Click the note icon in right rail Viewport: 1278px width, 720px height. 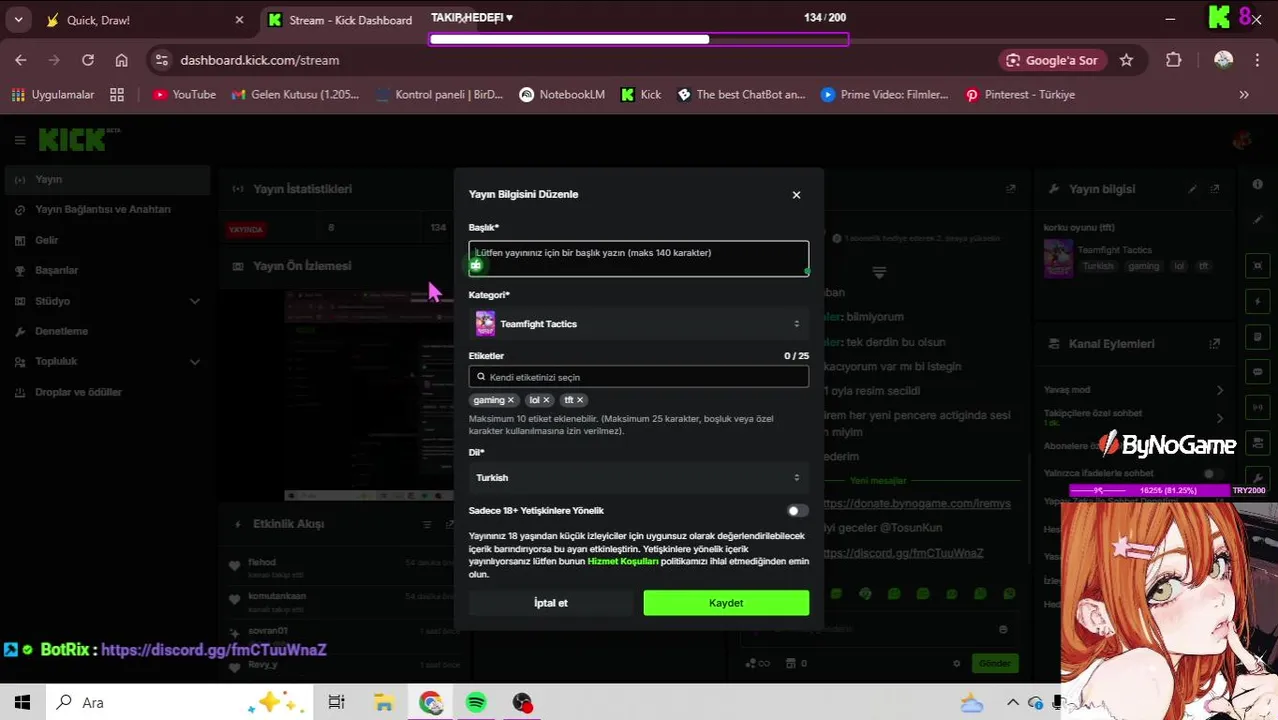pos(1258,337)
